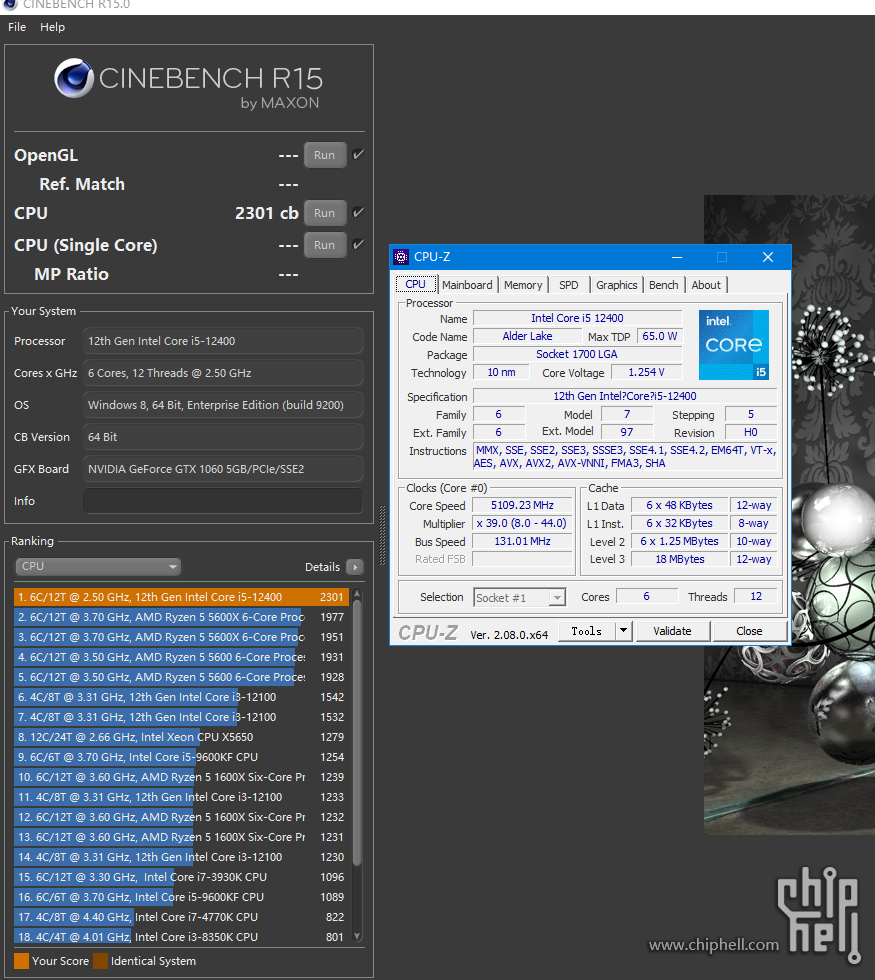Switch to the Bench tab in CPU-Z
The width and height of the screenshot is (875, 980).
point(663,285)
